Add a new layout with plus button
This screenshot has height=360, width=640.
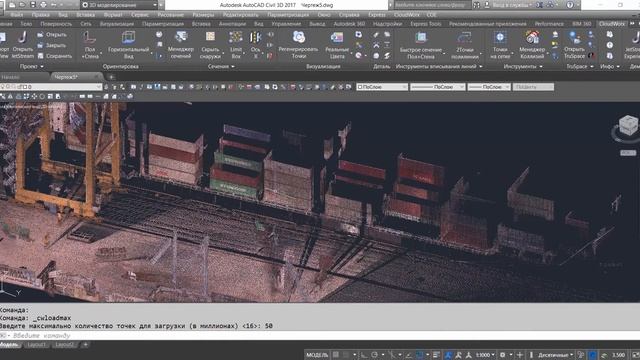(x=85, y=345)
